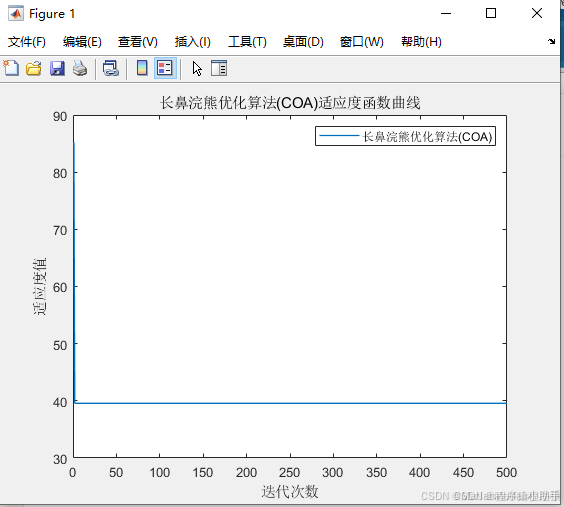This screenshot has width=564, height=507.
Task: Click the blue convergence curve line
Action: coord(290,403)
